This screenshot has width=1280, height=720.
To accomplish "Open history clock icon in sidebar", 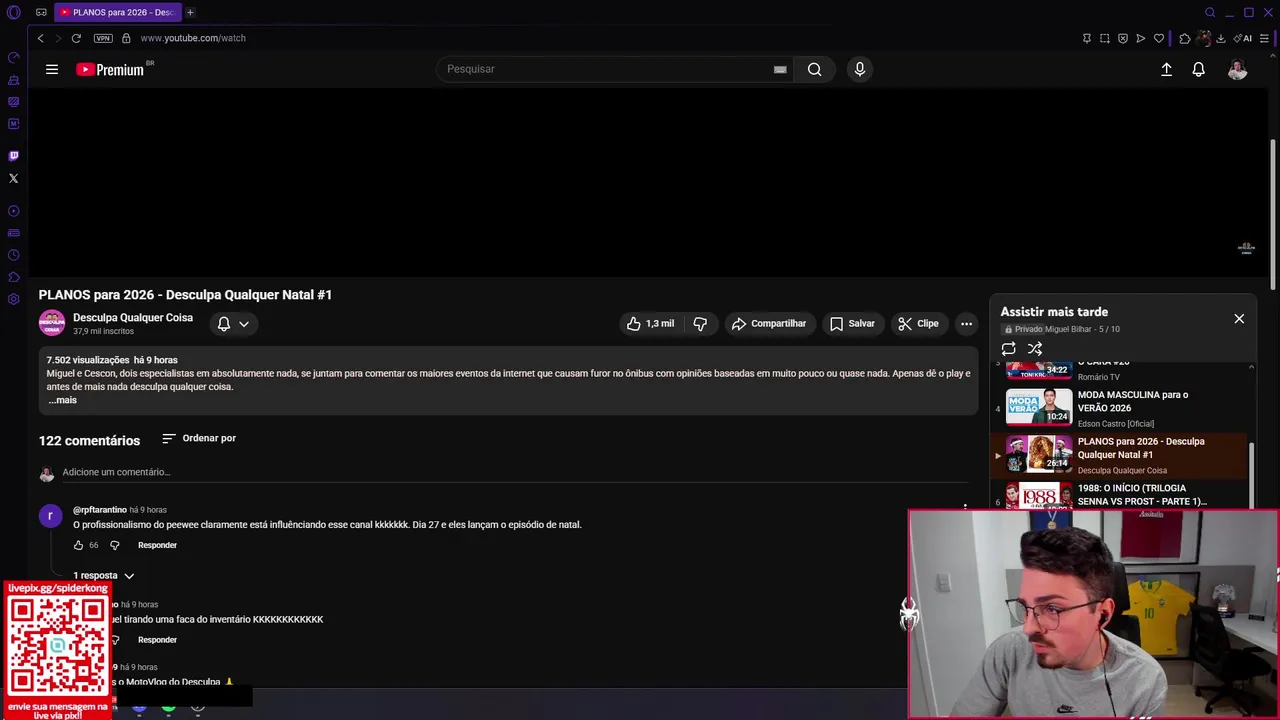I will click(x=13, y=255).
